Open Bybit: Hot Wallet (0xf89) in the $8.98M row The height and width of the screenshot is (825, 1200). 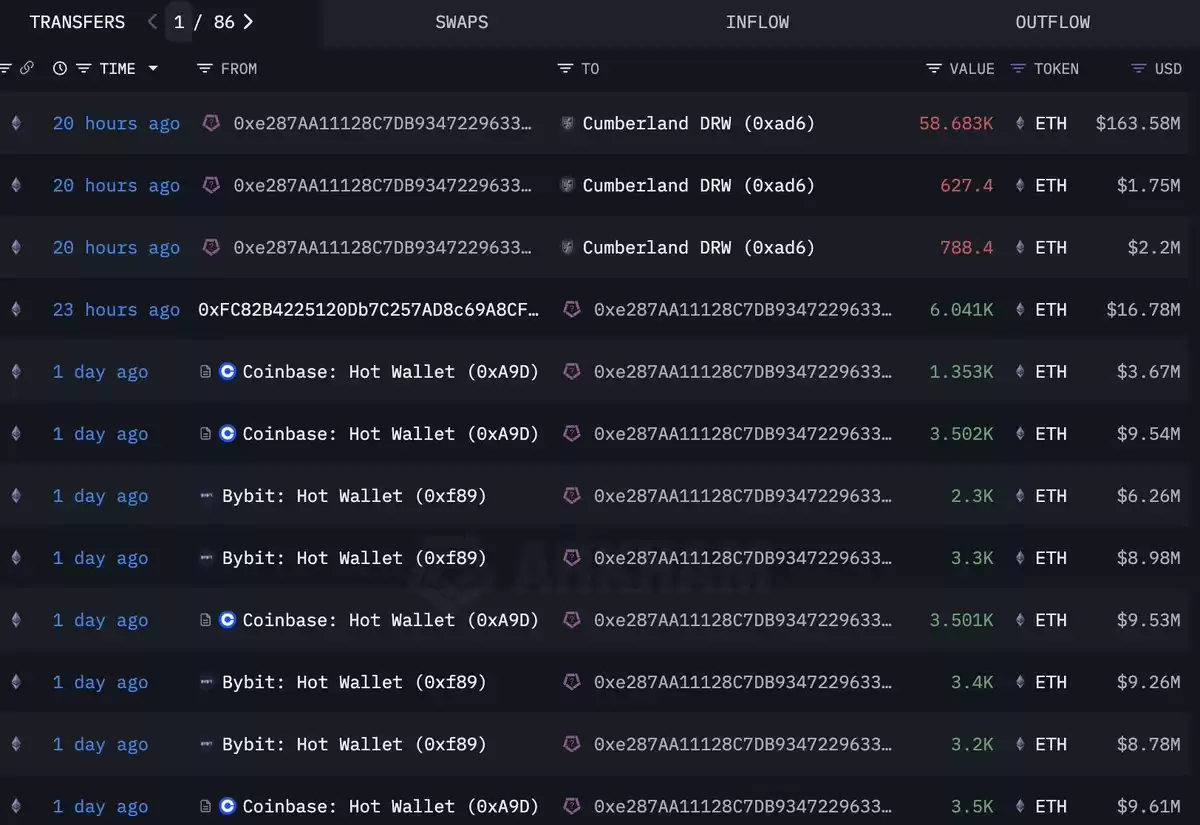[x=354, y=558]
